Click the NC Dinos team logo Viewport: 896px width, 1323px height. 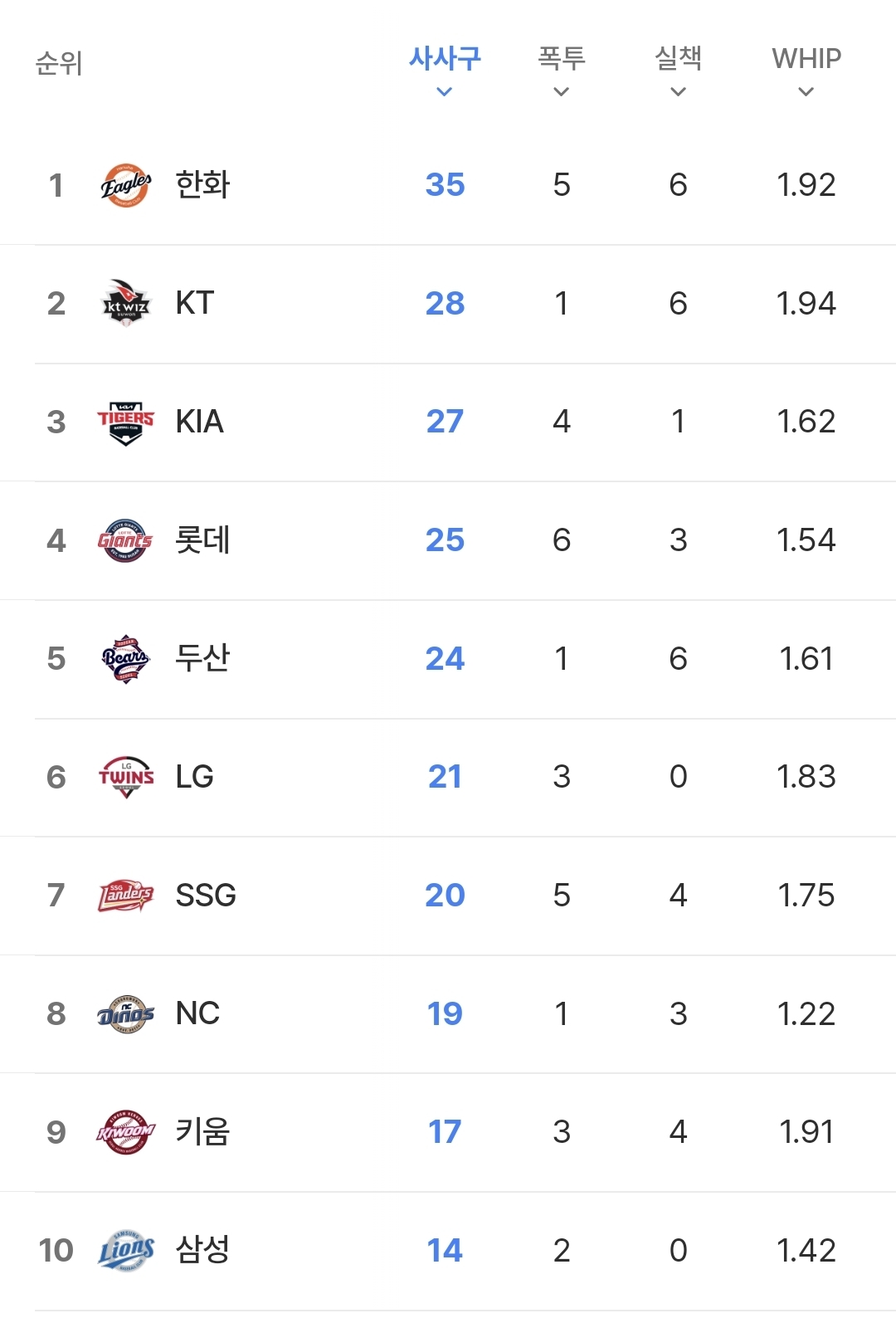click(126, 1014)
